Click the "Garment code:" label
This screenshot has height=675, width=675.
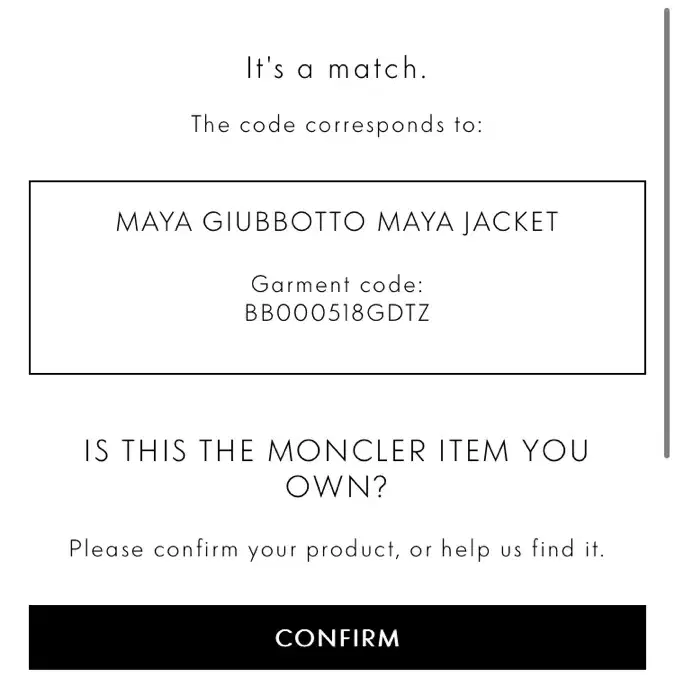[x=337, y=285]
